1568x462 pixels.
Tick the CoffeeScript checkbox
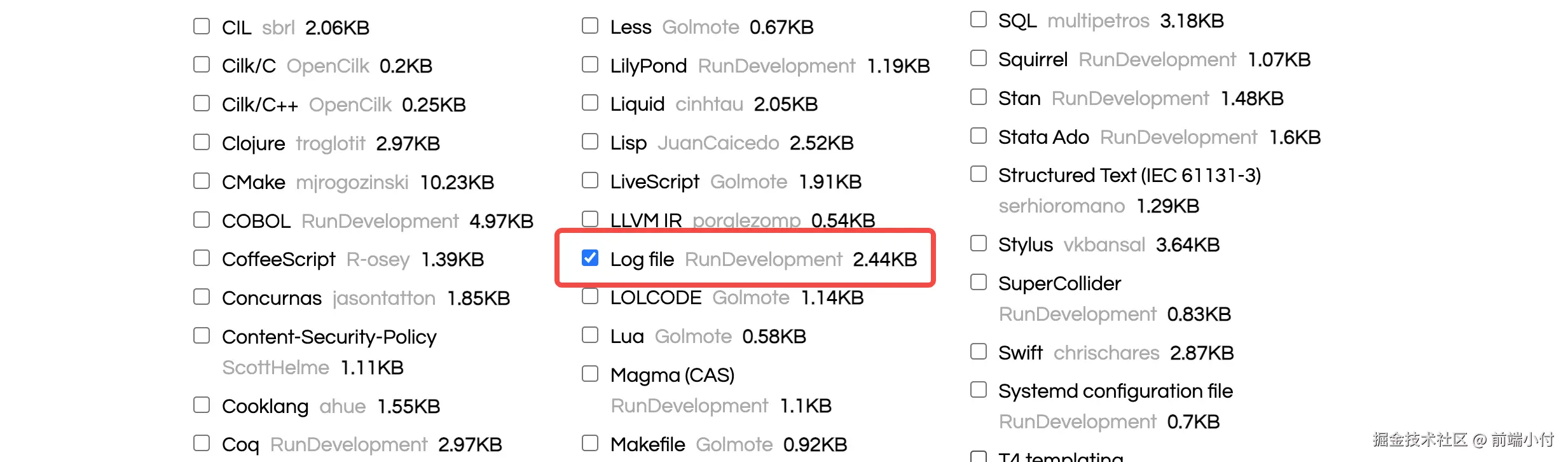click(202, 258)
